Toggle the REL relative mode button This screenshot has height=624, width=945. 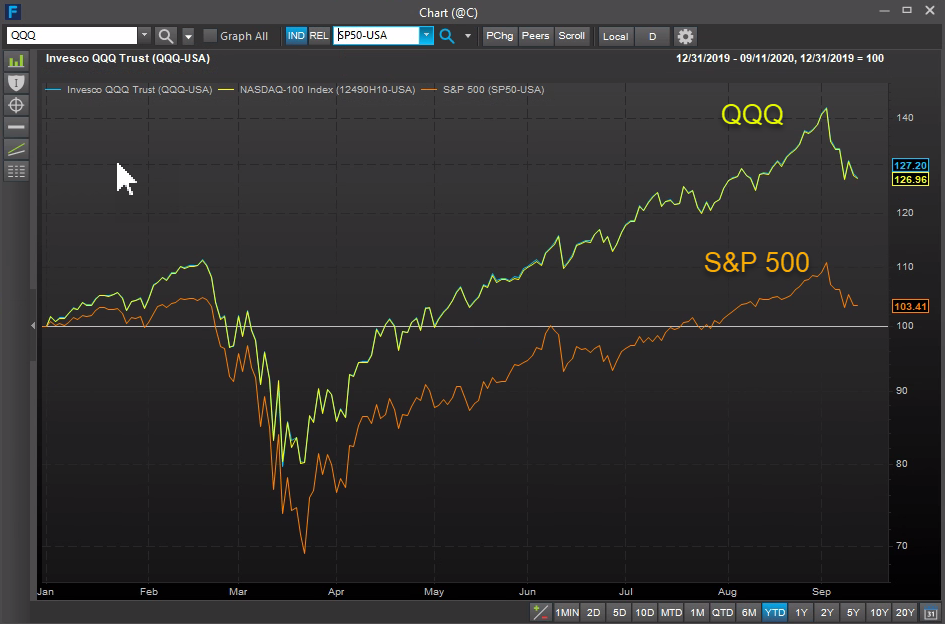pyautogui.click(x=319, y=36)
